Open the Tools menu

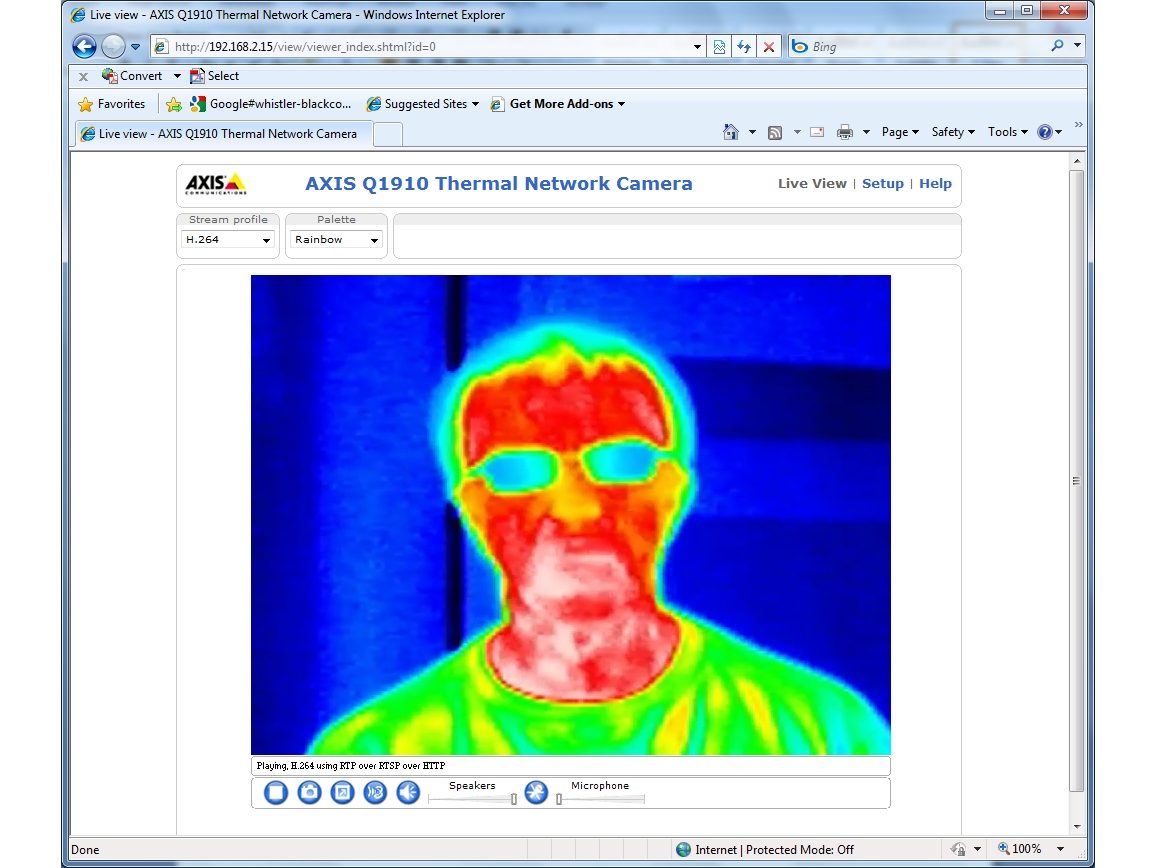[1007, 132]
